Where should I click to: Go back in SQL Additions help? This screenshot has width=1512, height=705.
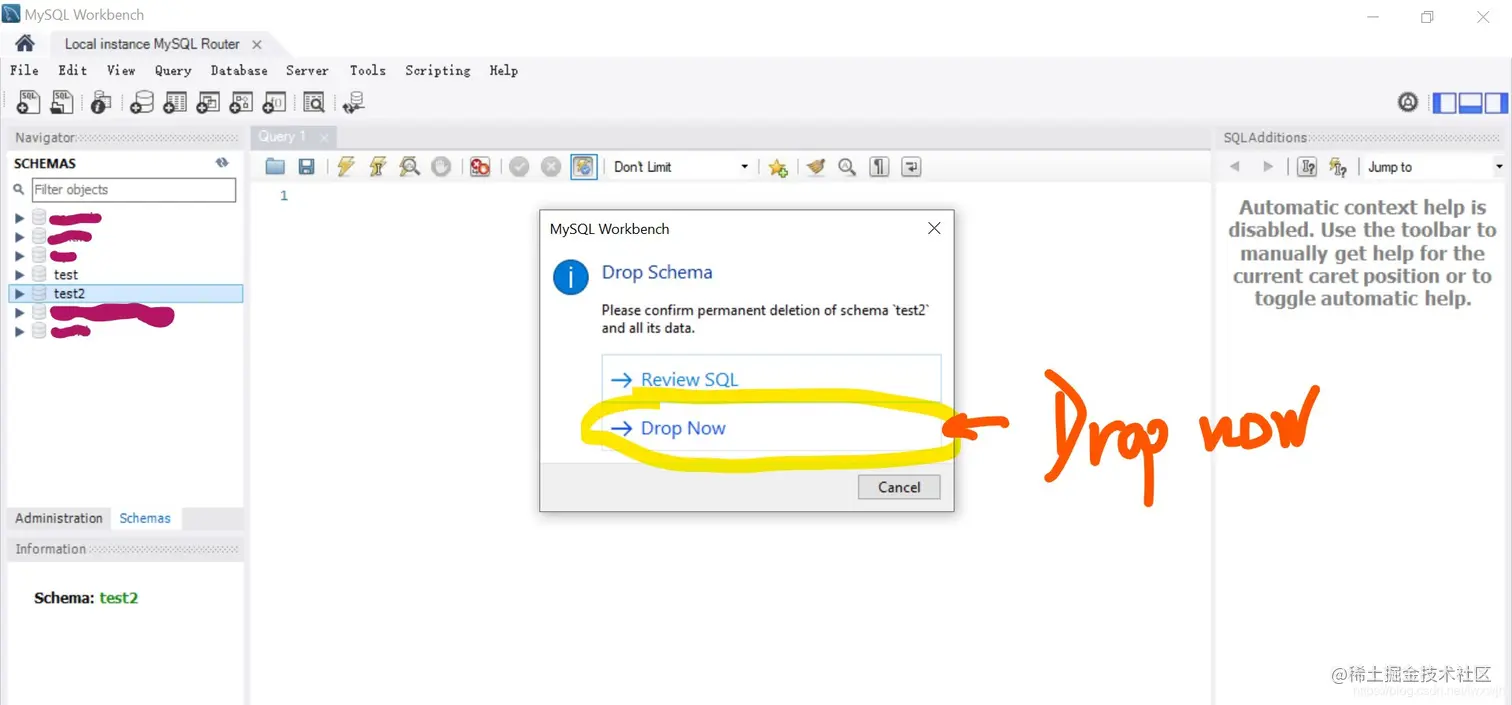pos(1235,167)
